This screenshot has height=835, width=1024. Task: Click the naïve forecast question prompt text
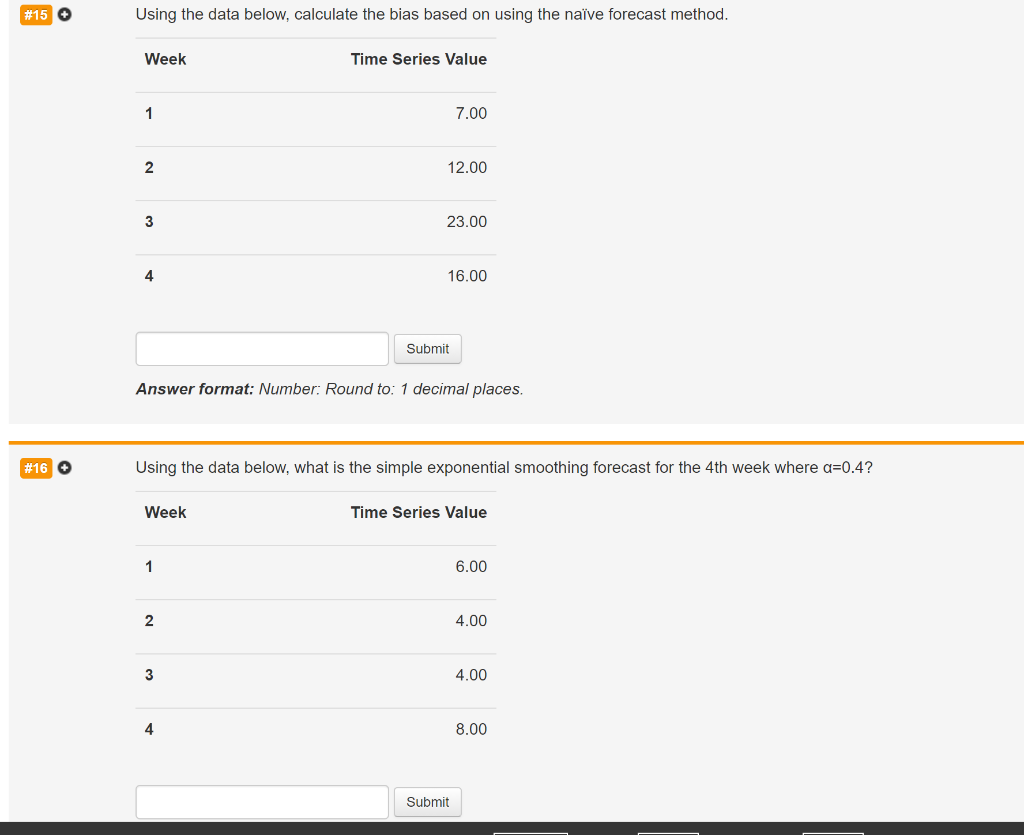[x=430, y=14]
